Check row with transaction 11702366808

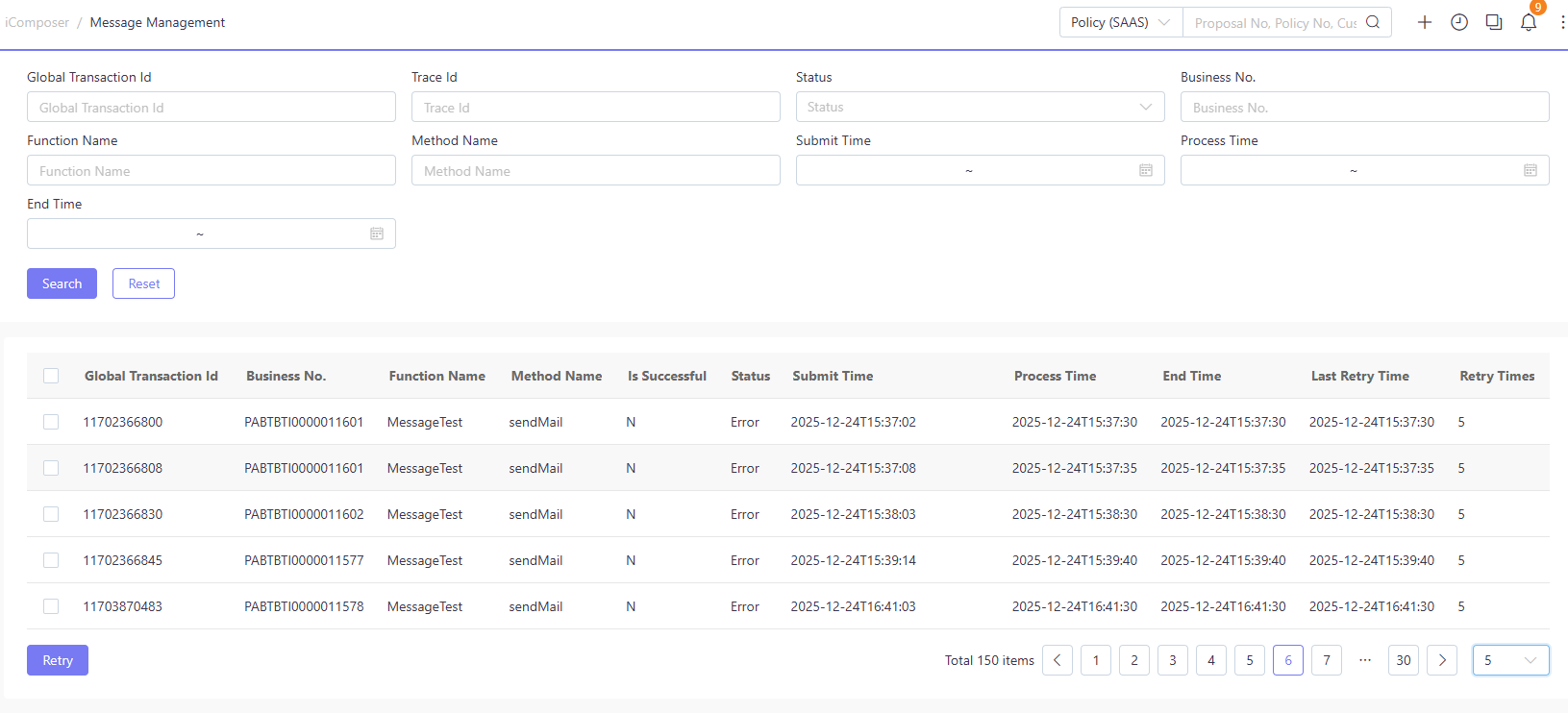tap(51, 468)
